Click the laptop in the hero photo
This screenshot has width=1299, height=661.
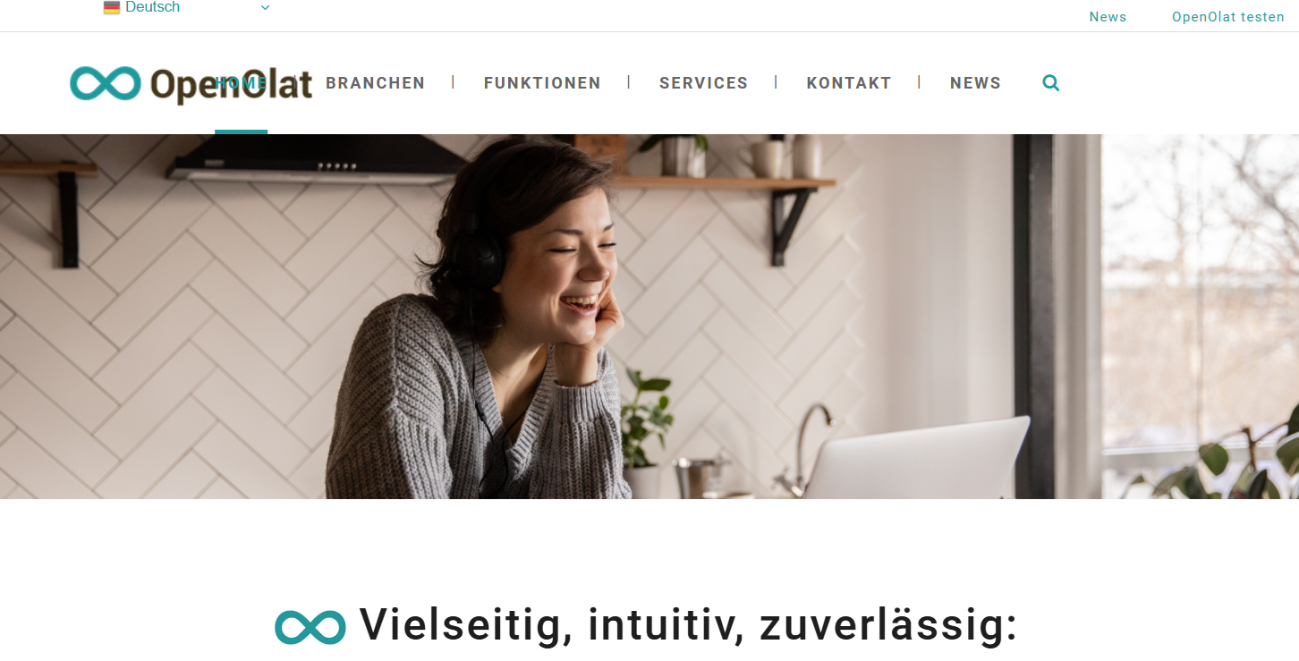coord(915,458)
